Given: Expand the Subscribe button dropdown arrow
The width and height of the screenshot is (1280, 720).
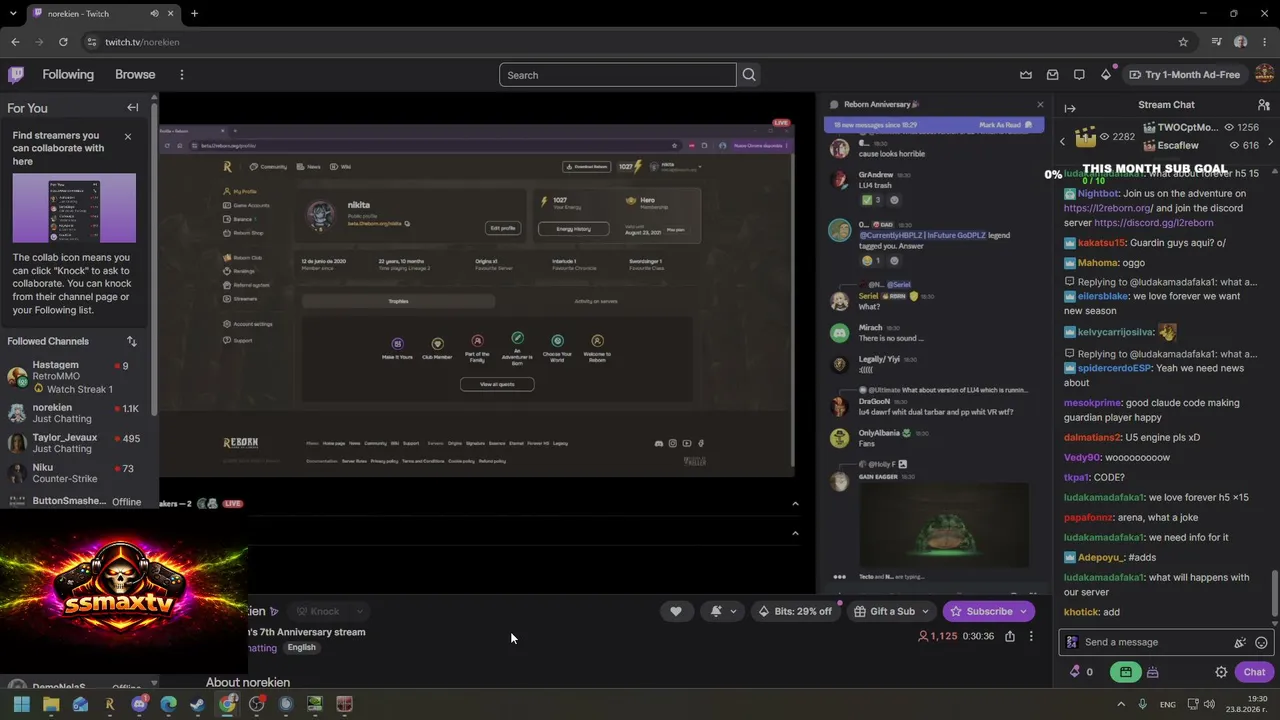Looking at the screenshot, I should tap(1023, 611).
